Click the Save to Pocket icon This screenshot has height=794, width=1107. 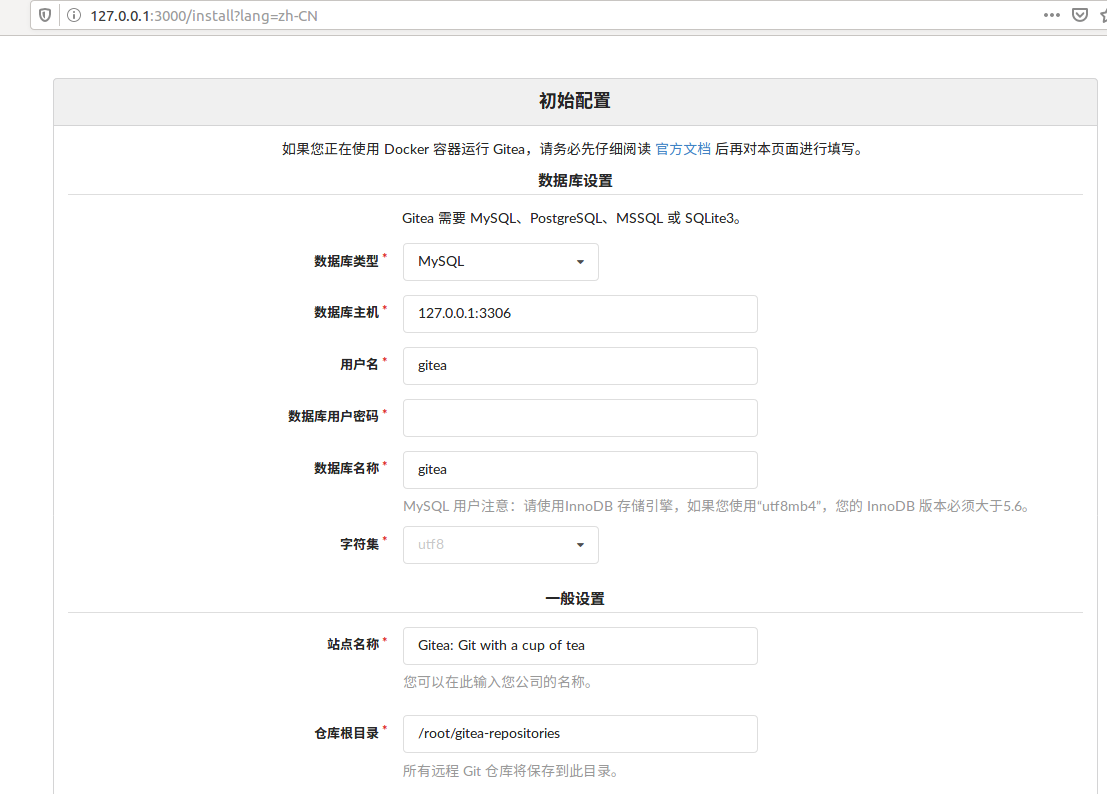coord(1079,15)
